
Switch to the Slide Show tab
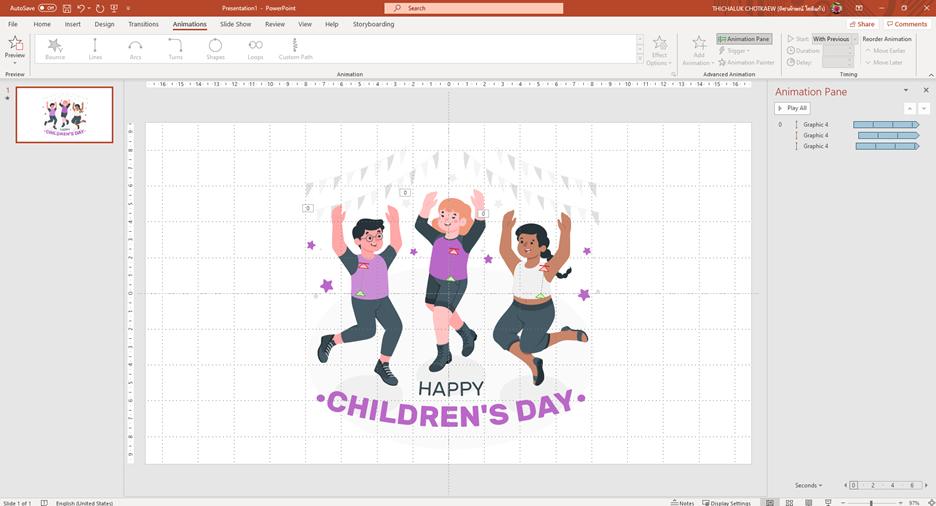tap(235, 24)
